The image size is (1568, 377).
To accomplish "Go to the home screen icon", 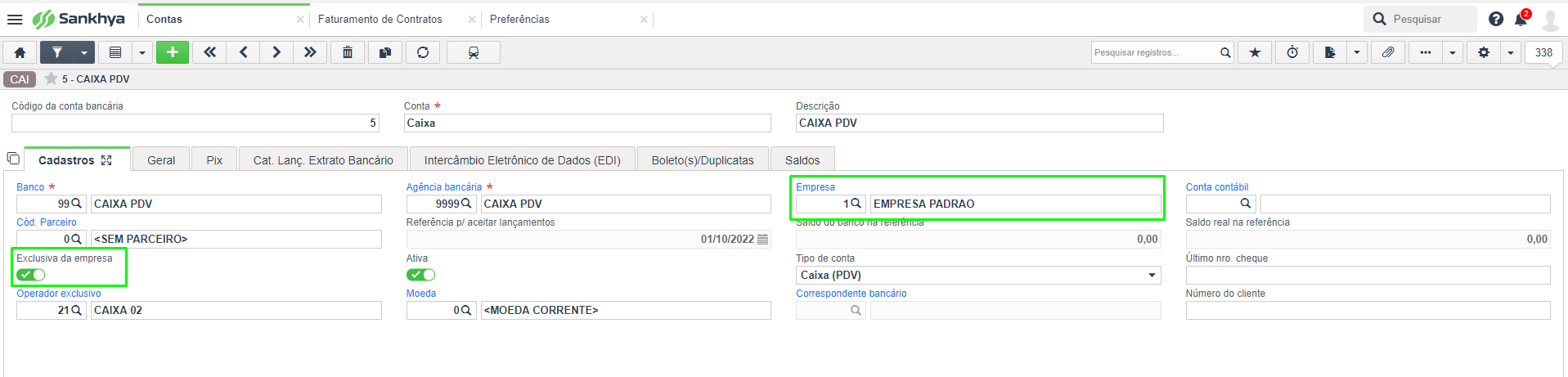I will 20,52.
